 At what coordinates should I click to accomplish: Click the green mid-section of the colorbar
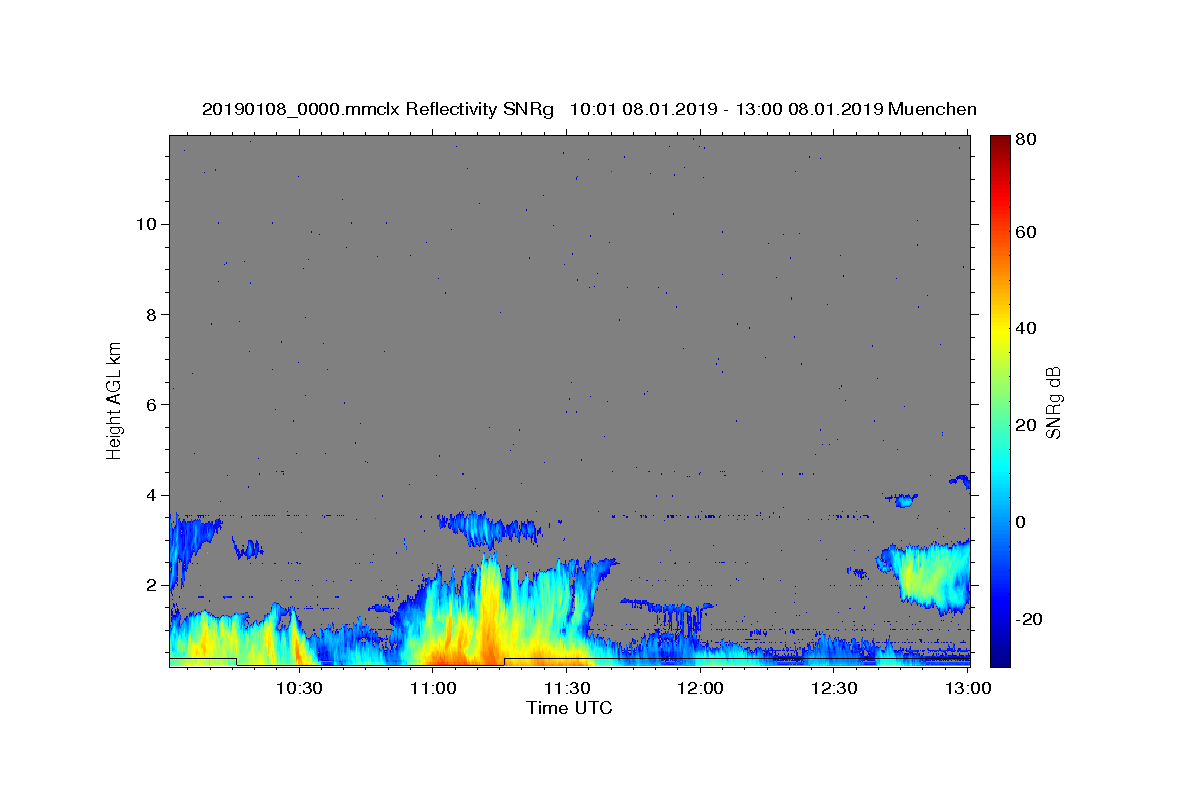pyautogui.click(x=999, y=400)
